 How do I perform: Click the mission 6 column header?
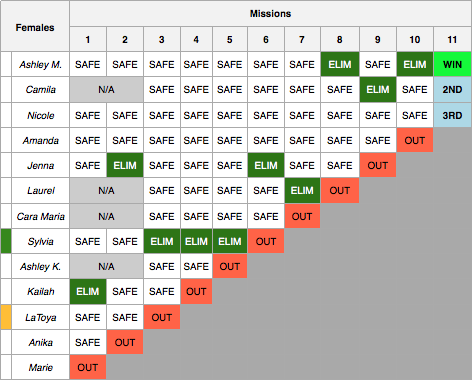(x=266, y=39)
